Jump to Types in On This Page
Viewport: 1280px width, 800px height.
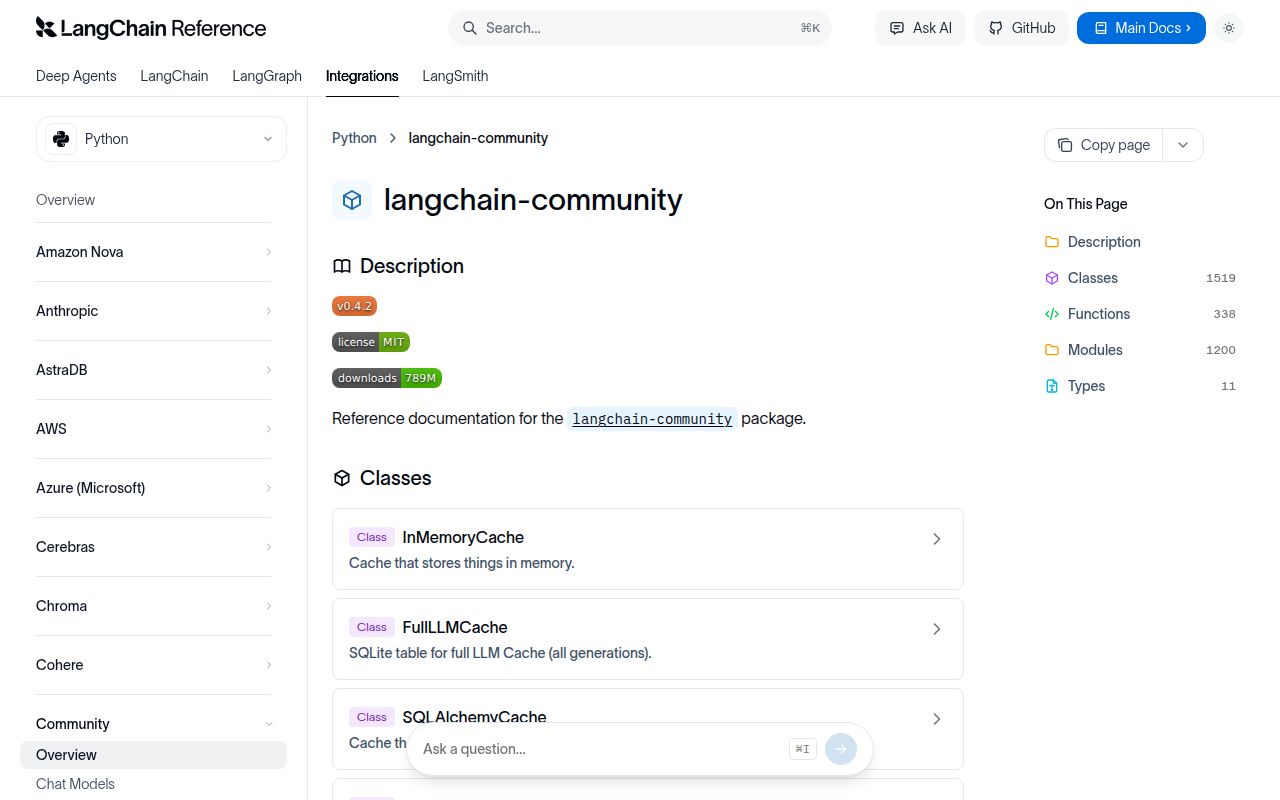coord(1086,386)
